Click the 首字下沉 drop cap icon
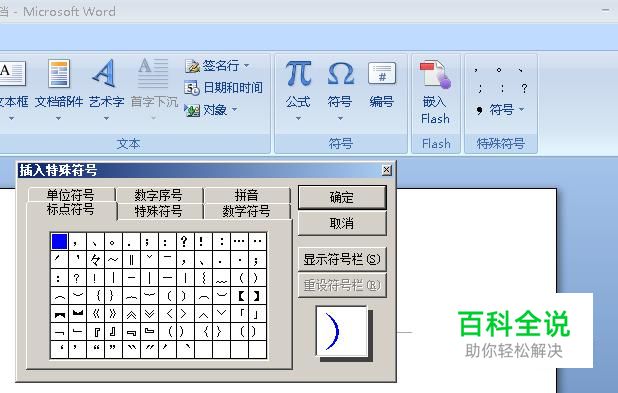This screenshot has width=618, height=393. coord(153,74)
